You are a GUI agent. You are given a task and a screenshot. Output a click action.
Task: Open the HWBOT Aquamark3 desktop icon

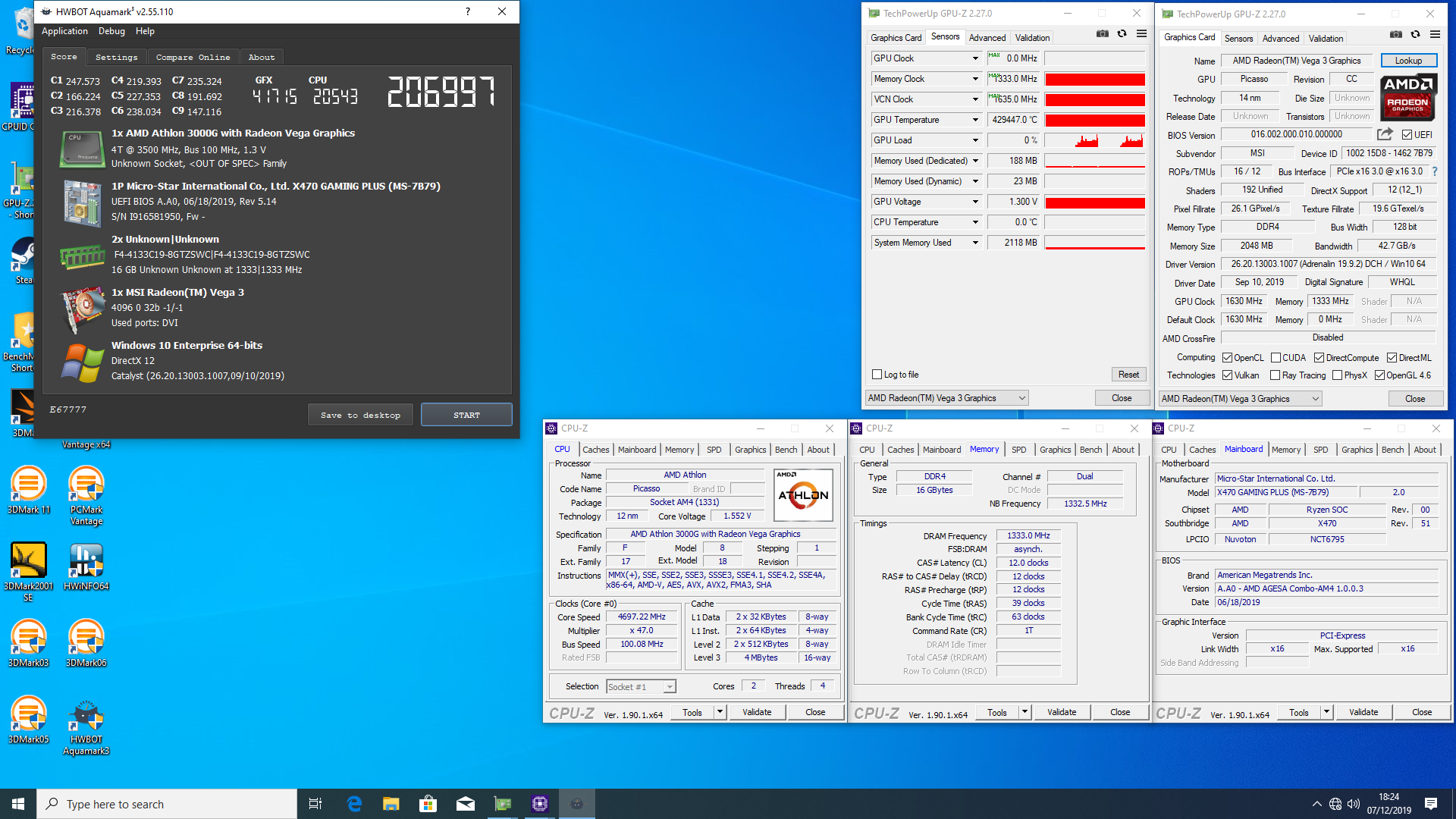(x=86, y=726)
